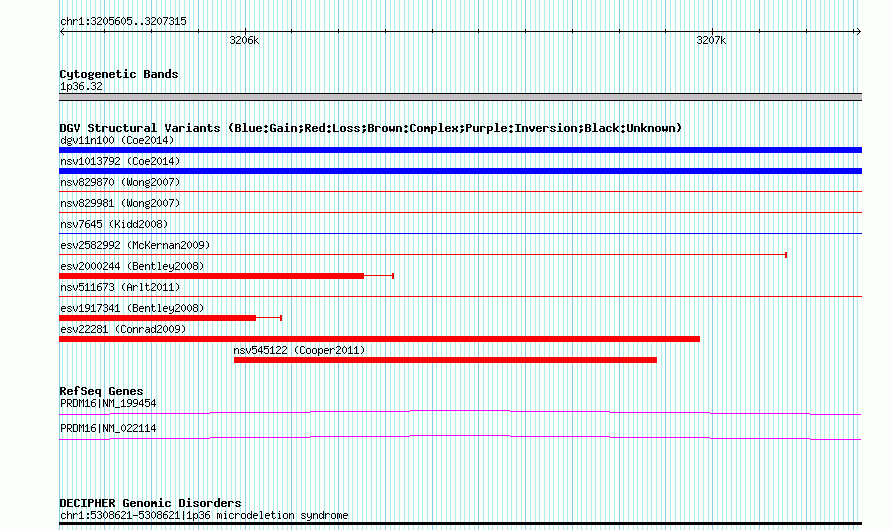This screenshot has width=890, height=530.
Task: Open the PRDM16|NM_022114 gene label
Action: [108, 428]
